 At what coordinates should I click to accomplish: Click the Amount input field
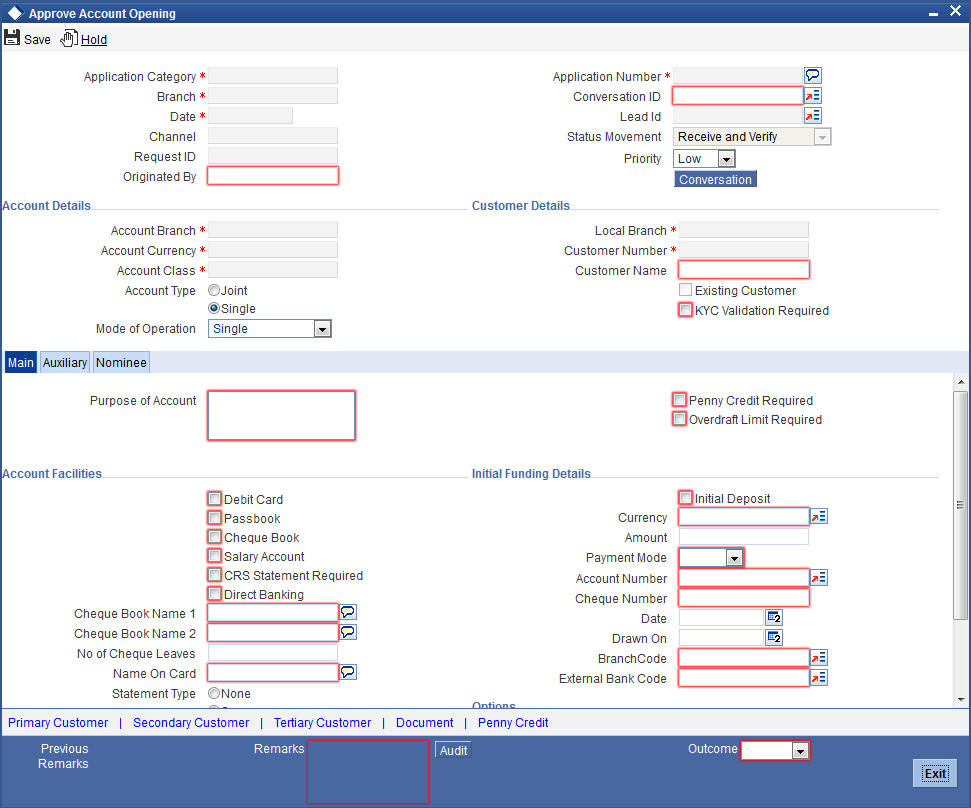(x=744, y=536)
